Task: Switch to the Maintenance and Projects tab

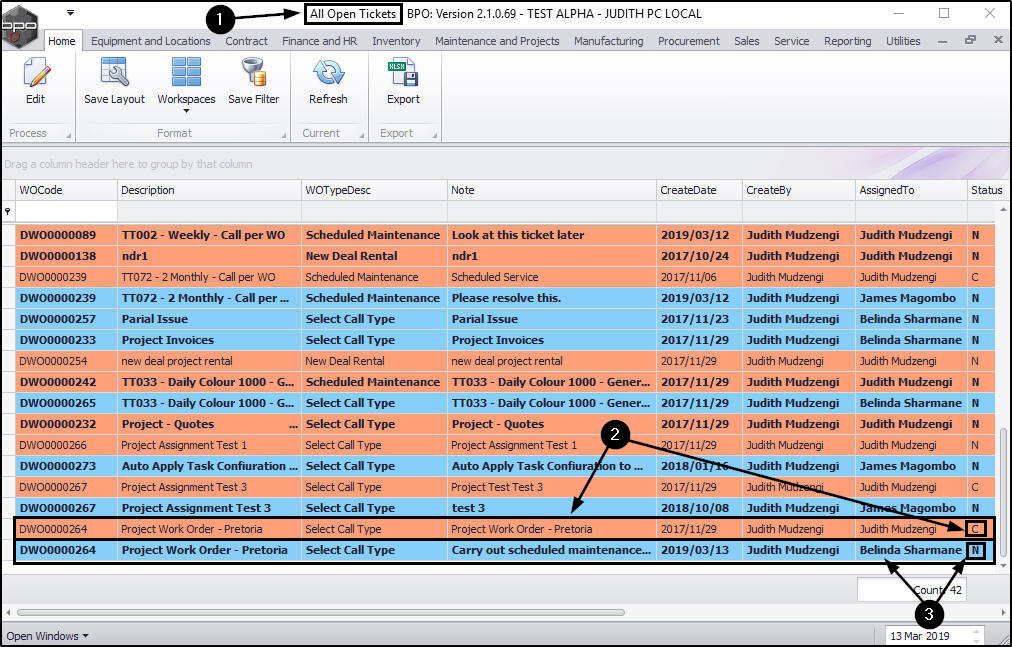Action: click(x=497, y=41)
